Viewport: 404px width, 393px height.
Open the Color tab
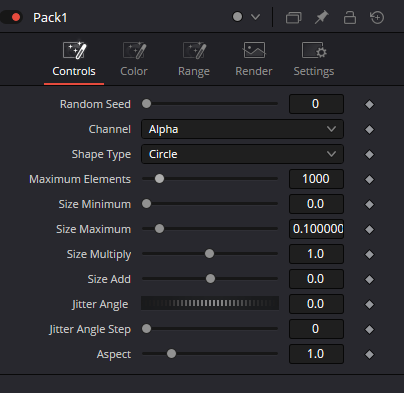coord(134,60)
